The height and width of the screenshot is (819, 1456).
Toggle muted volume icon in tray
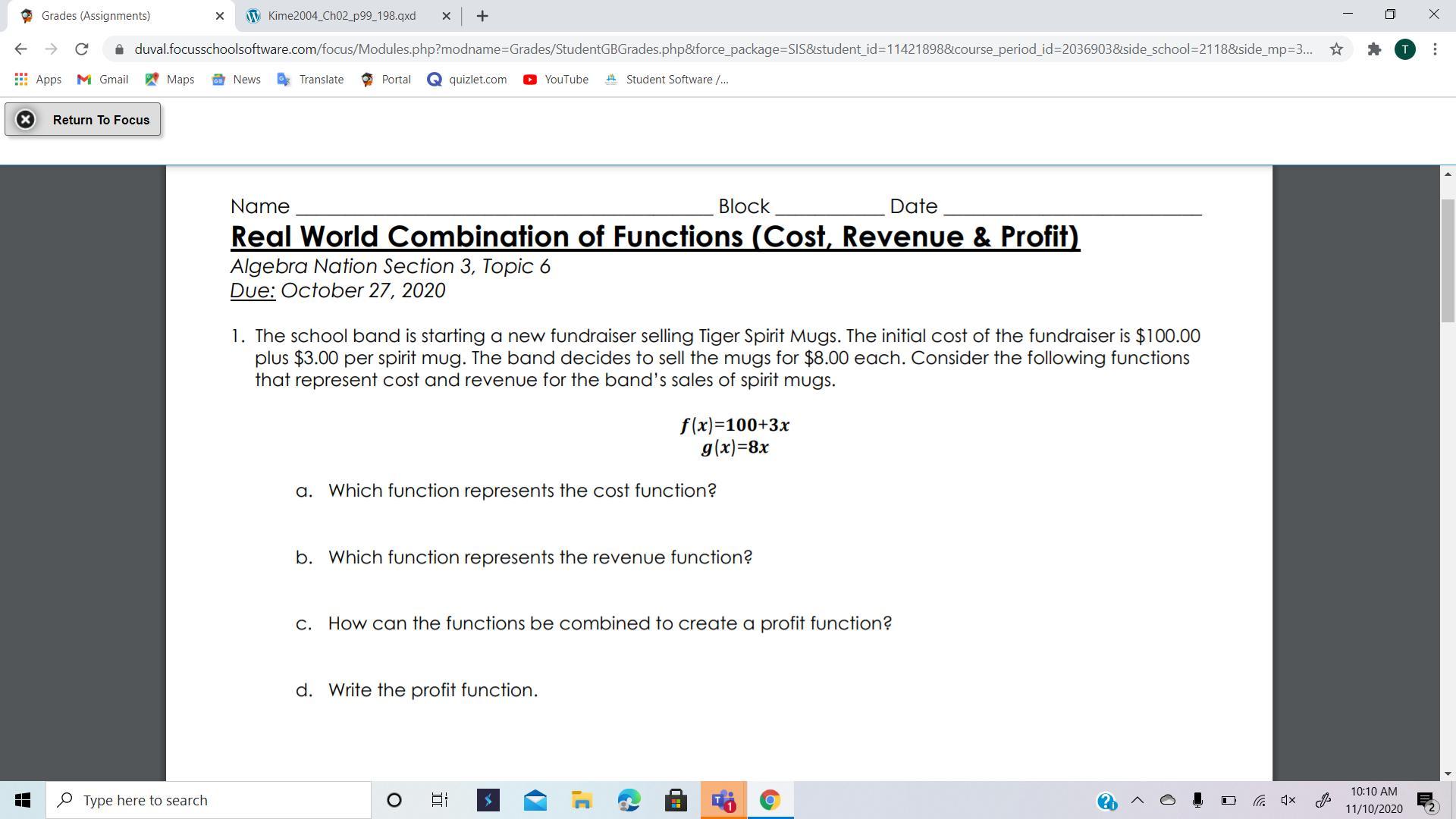tap(1288, 800)
